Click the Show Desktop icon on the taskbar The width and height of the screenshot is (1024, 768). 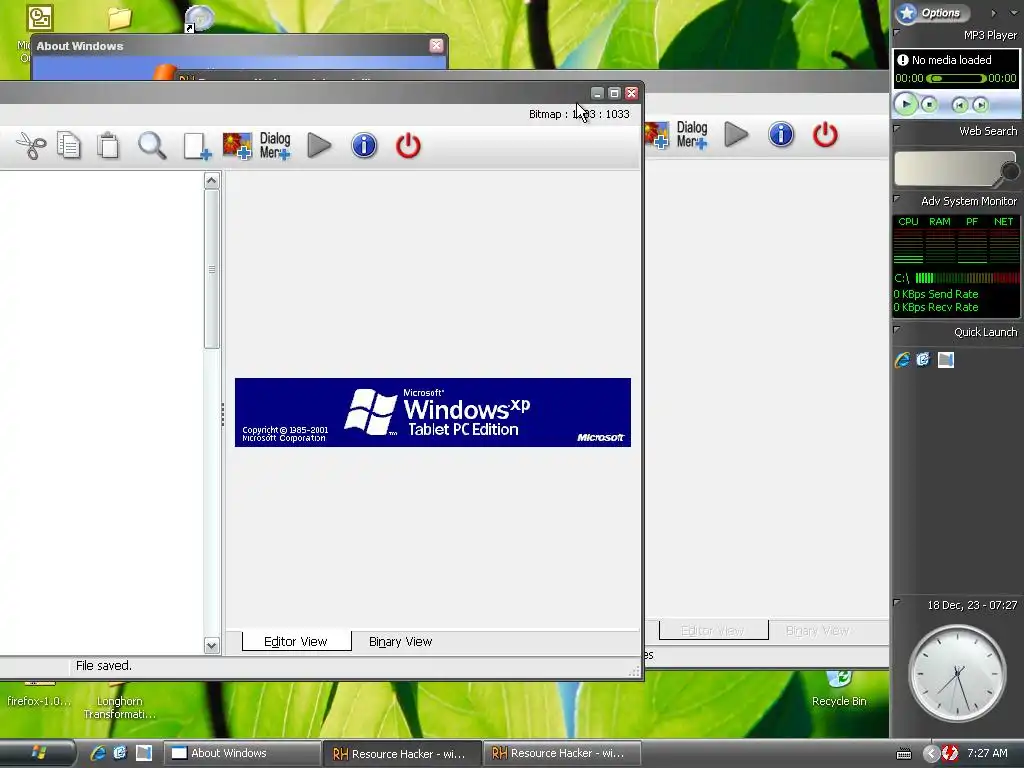tap(144, 753)
